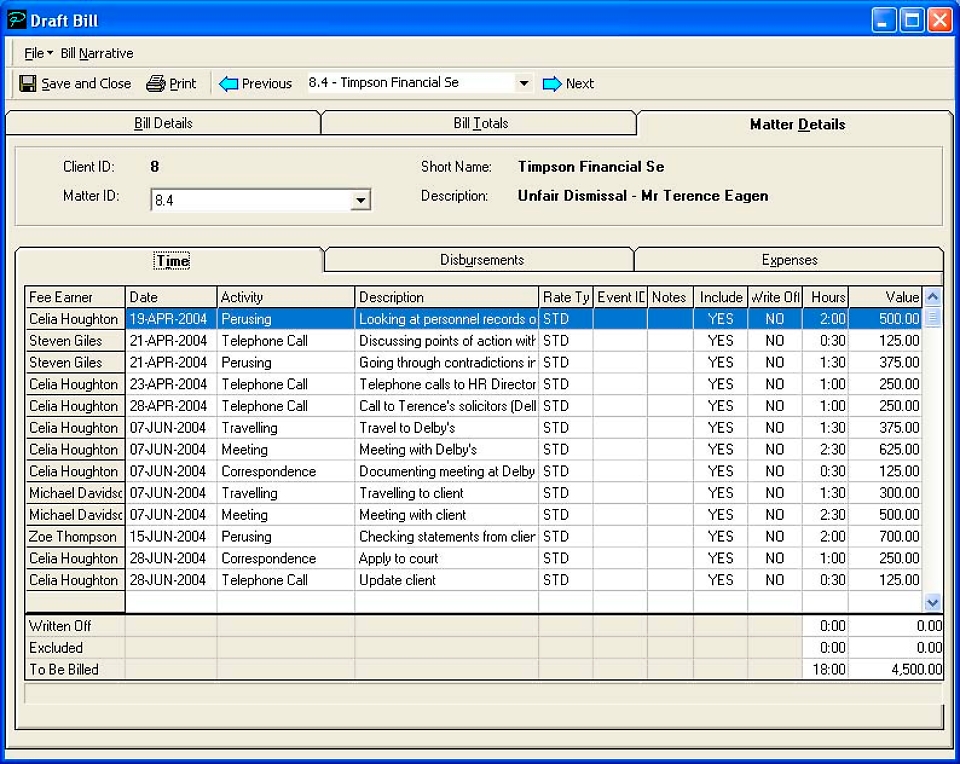Click the Print button label
The height and width of the screenshot is (764, 960).
coord(182,83)
